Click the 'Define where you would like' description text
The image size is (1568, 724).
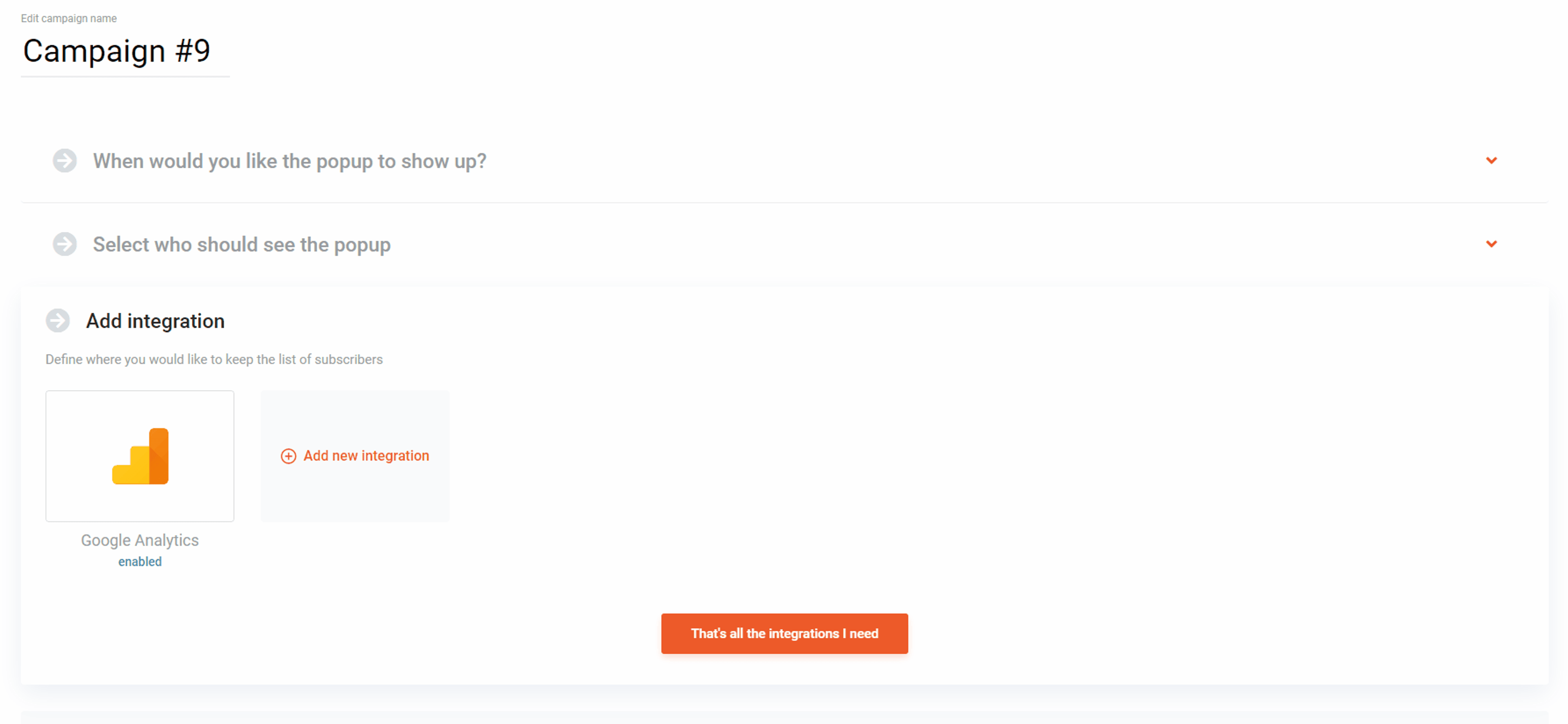(214, 359)
